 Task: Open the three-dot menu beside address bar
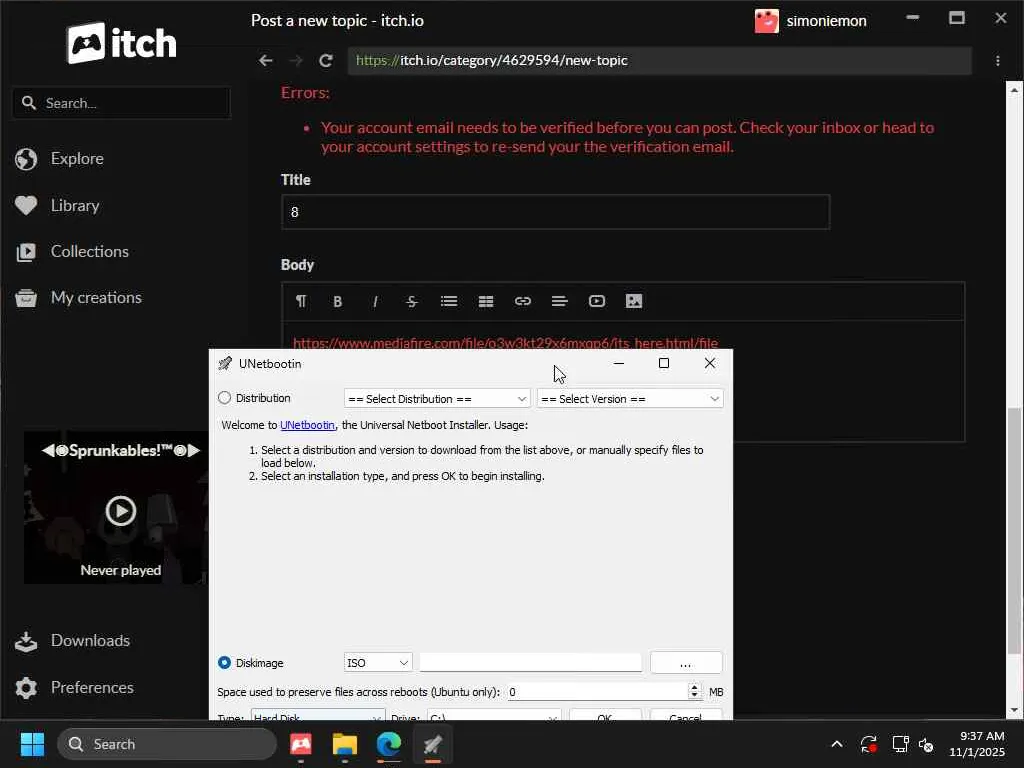997,61
